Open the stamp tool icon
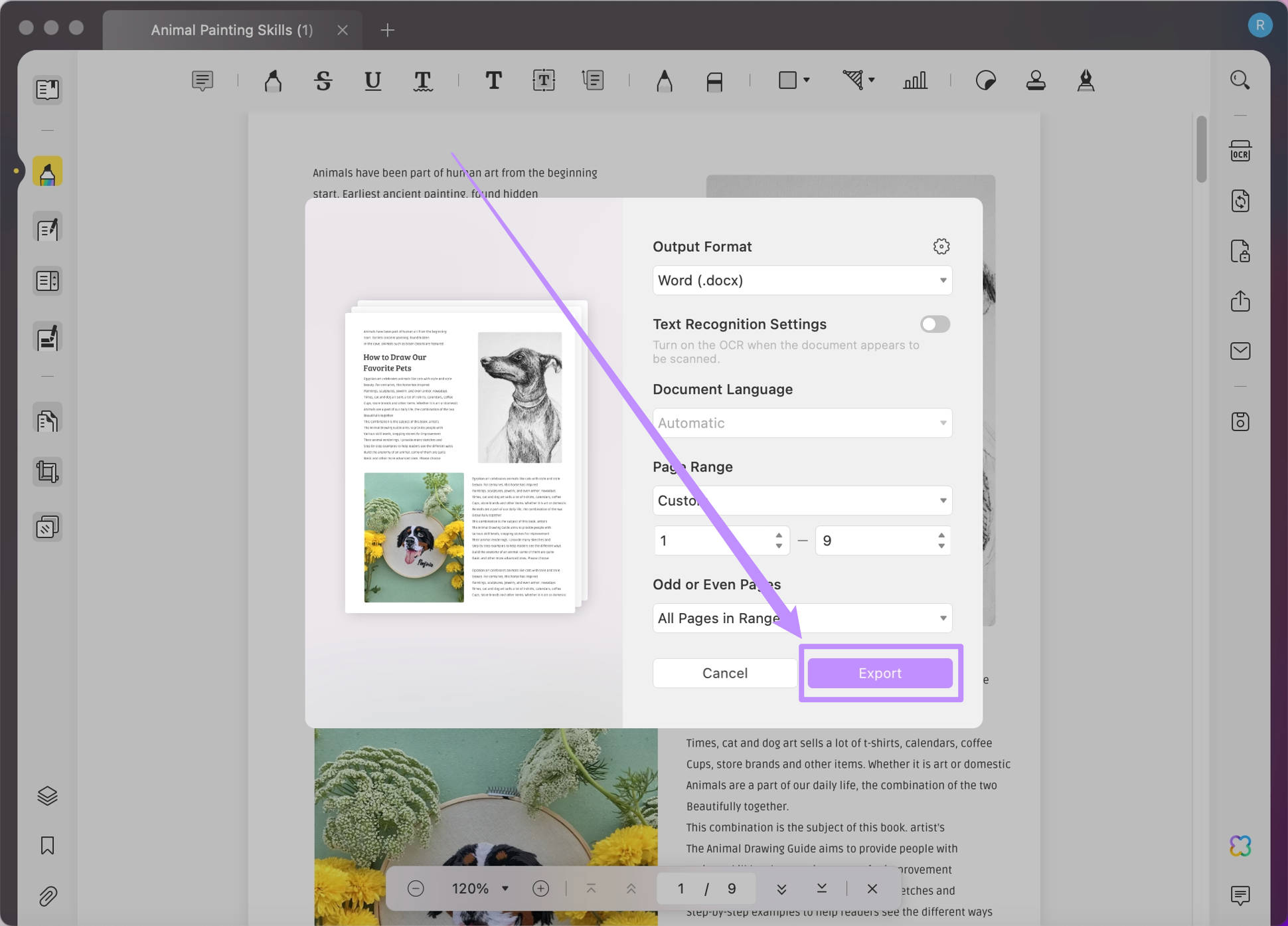The height and width of the screenshot is (926, 1288). click(1036, 80)
